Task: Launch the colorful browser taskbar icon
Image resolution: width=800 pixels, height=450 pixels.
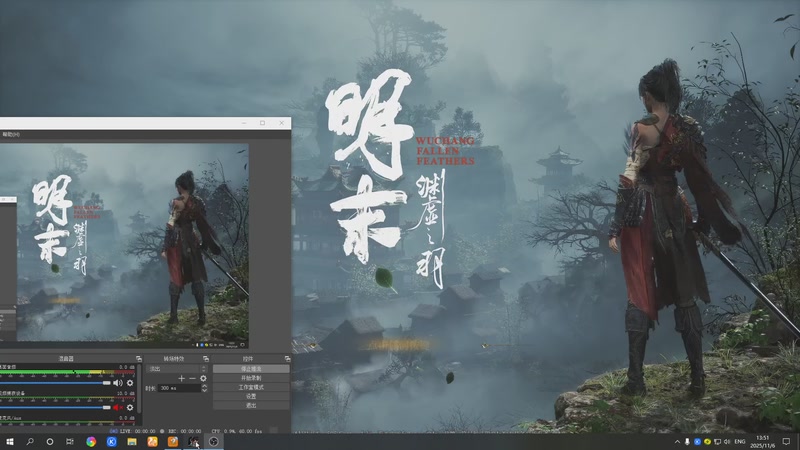Action: (91, 442)
